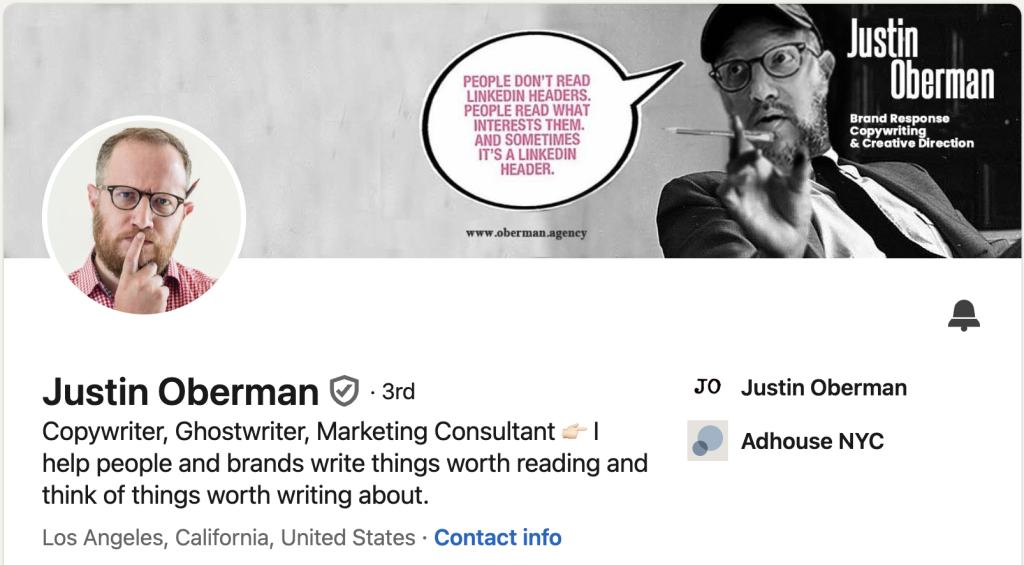Click the verification shield badge
Viewport: 1024px width, 565px height.
[x=344, y=391]
